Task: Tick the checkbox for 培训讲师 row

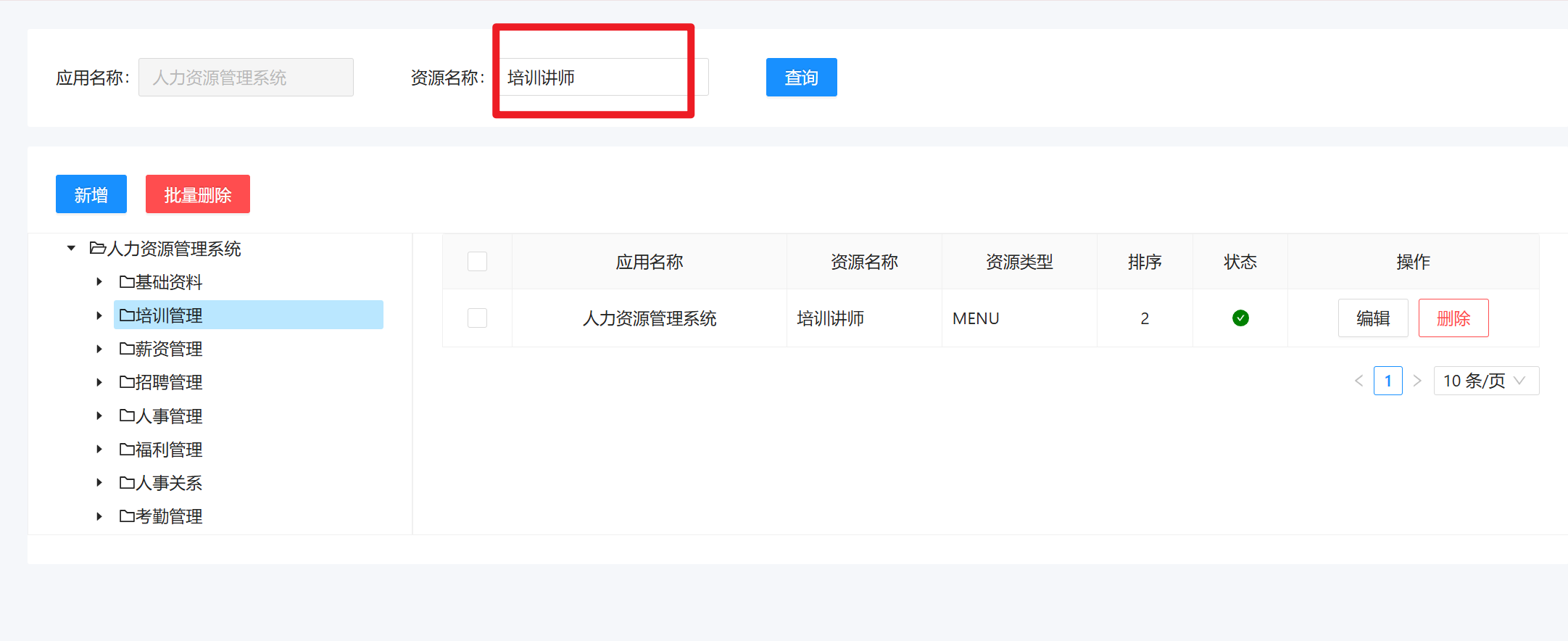Action: (x=477, y=318)
